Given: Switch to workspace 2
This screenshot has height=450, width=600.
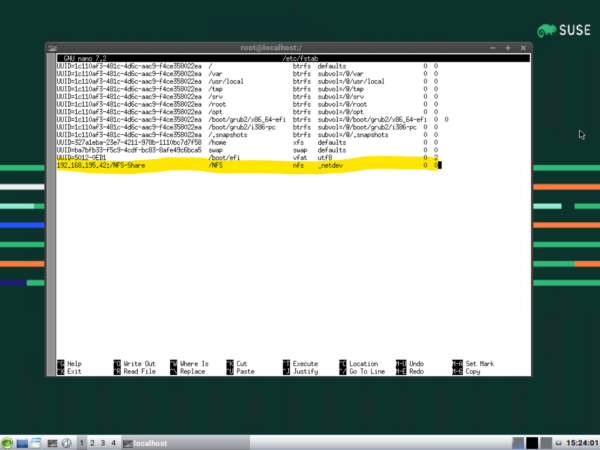Looking at the screenshot, I should [x=92, y=443].
